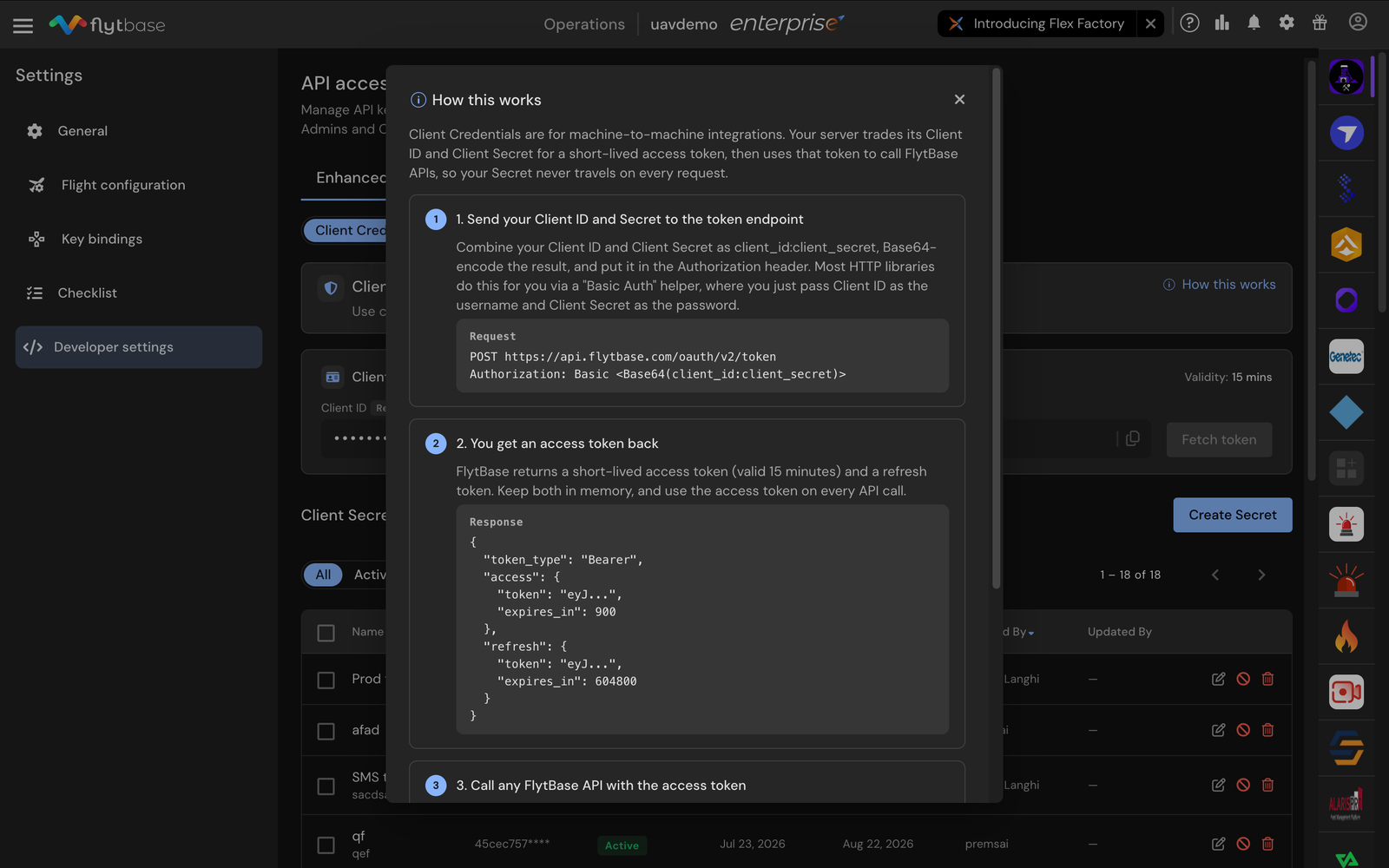The height and width of the screenshot is (868, 1389).
Task: Revoke the qf secret
Action: 1243,844
